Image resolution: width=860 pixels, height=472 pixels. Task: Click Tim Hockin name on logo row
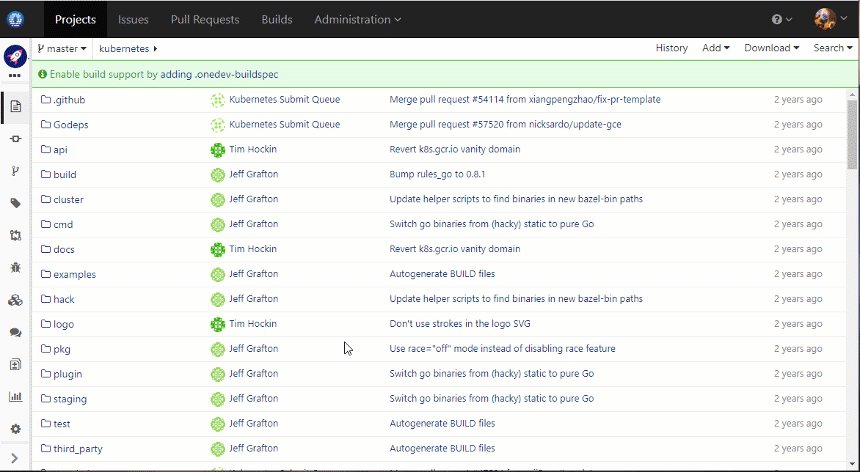tap(253, 324)
